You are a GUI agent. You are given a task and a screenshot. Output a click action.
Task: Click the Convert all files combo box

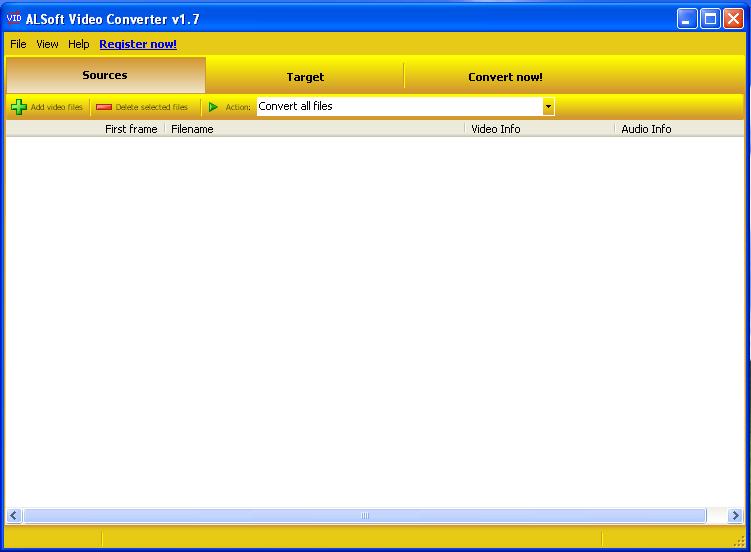(405, 106)
